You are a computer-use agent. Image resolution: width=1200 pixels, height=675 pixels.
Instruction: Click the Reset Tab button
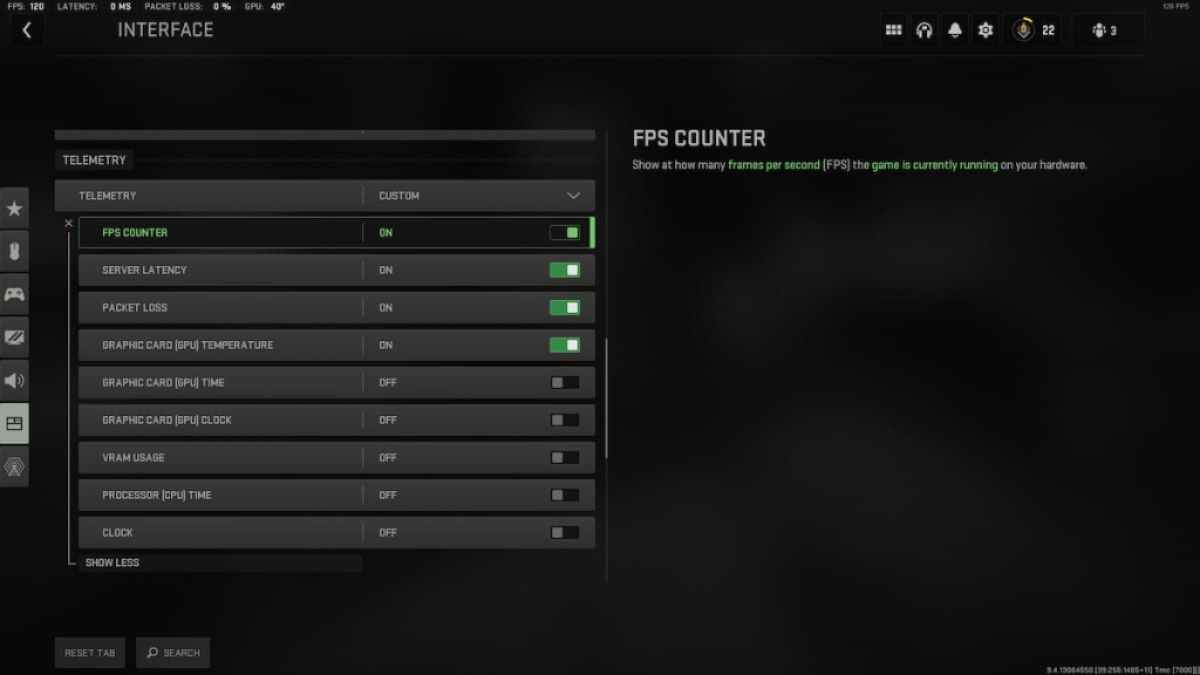90,652
